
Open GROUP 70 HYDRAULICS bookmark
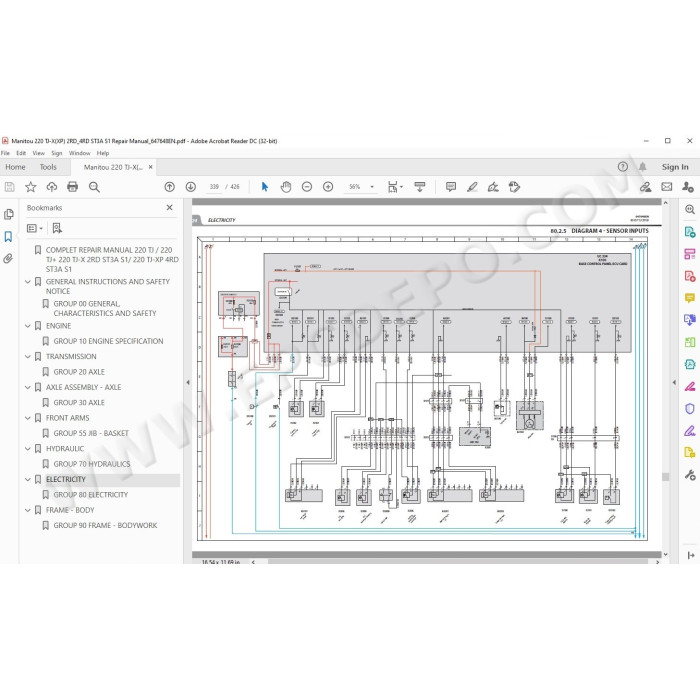[92, 464]
